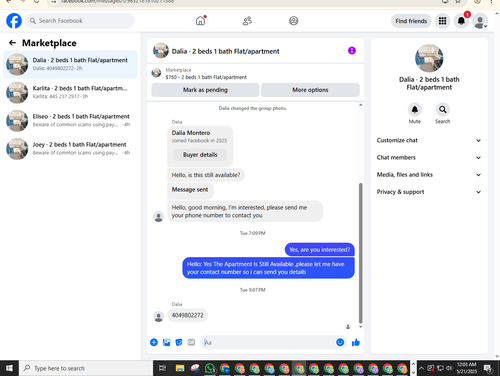Open the grid Menu icon
500x376 pixels.
442,21
